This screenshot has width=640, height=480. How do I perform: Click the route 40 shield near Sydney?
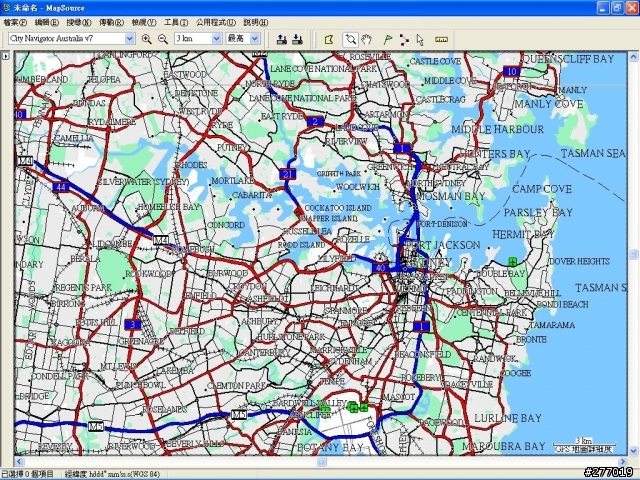tap(380, 268)
